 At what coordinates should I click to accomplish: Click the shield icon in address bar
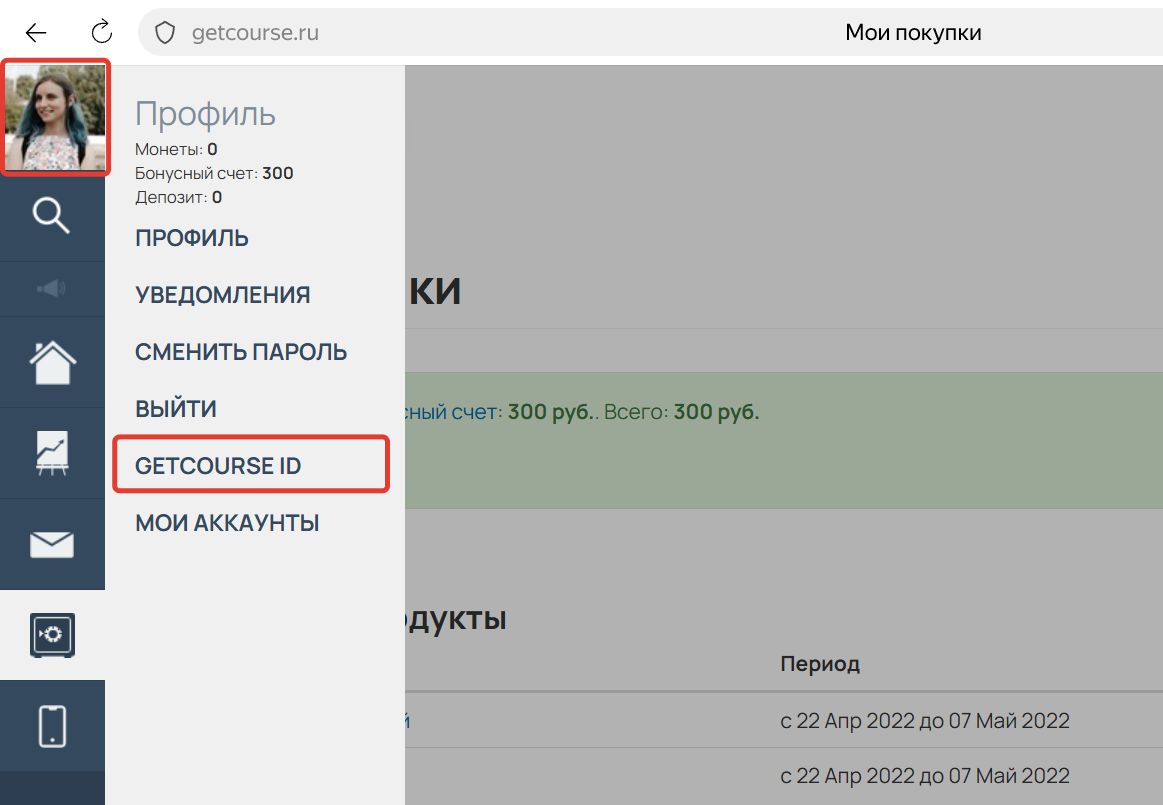pyautogui.click(x=164, y=32)
